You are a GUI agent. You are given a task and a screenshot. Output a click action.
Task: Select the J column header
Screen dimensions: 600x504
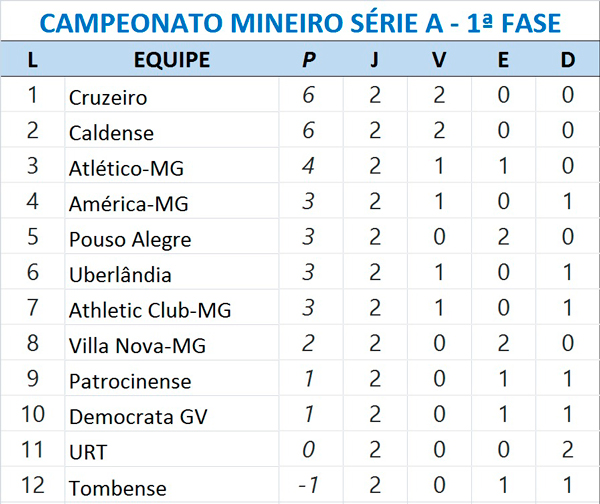[374, 60]
